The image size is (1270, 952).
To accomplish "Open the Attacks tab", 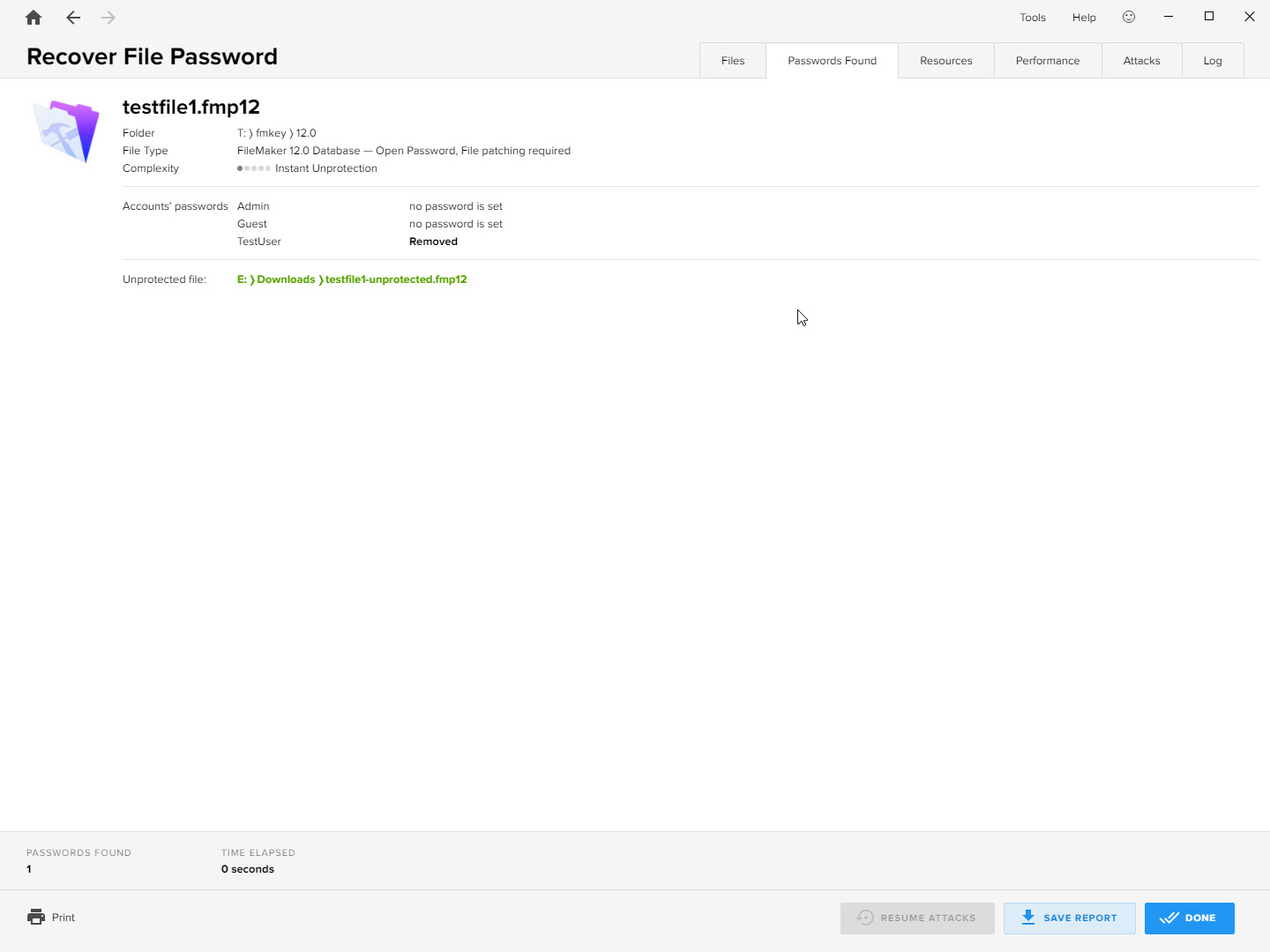I will (1142, 61).
